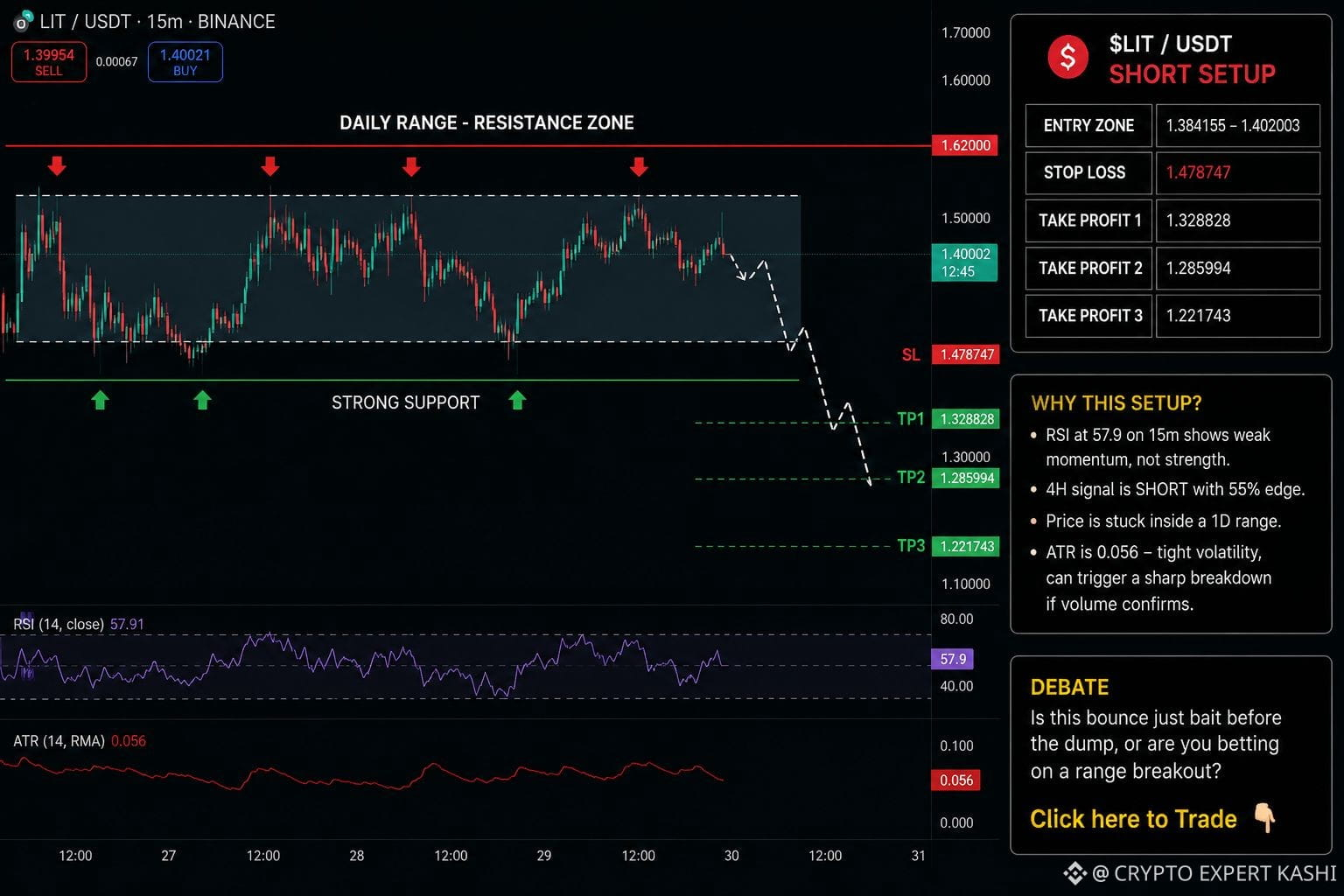The height and width of the screenshot is (896, 1344).
Task: Click the 'TAKE PROFIT 1' table cell
Action: pyautogui.click(x=1088, y=220)
